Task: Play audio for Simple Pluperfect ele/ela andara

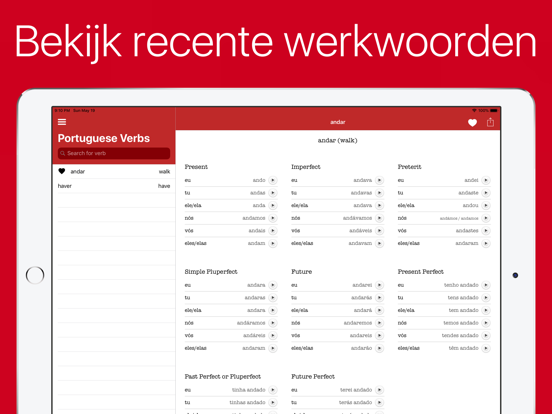Action: 273,310
